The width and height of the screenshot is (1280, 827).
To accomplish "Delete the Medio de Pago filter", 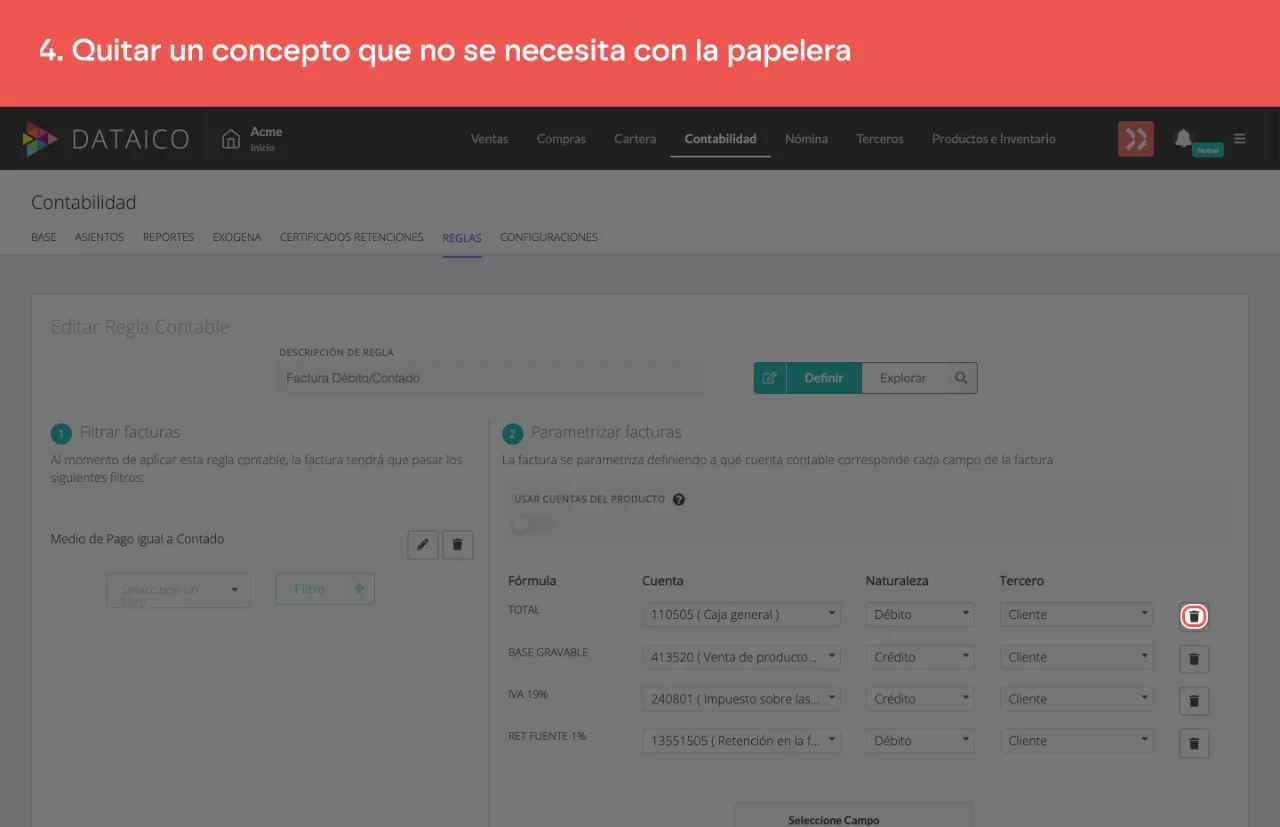I will coord(458,544).
